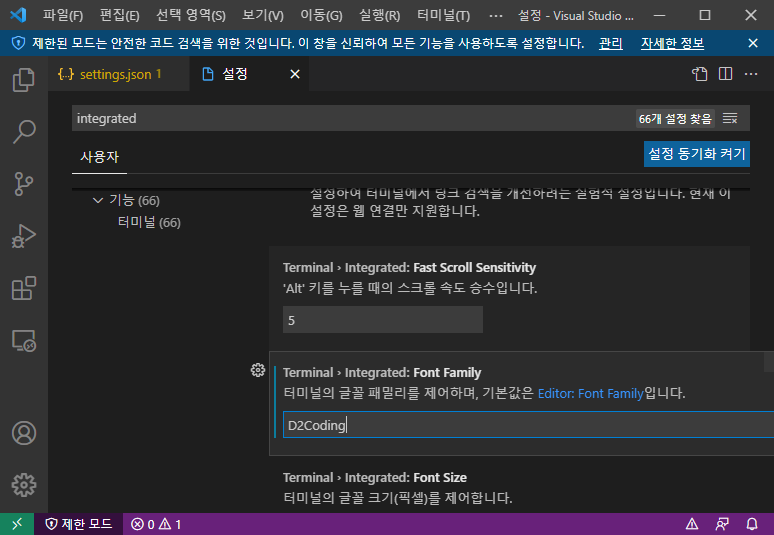The height and width of the screenshot is (535, 774).
Task: Open the Manage gear in activity bar
Action: point(24,485)
